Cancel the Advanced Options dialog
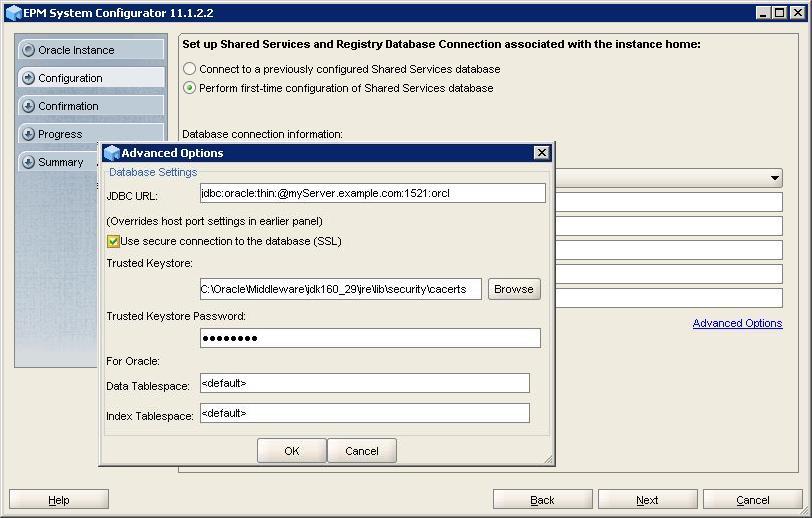Viewport: 812px width, 518px height. coord(361,451)
